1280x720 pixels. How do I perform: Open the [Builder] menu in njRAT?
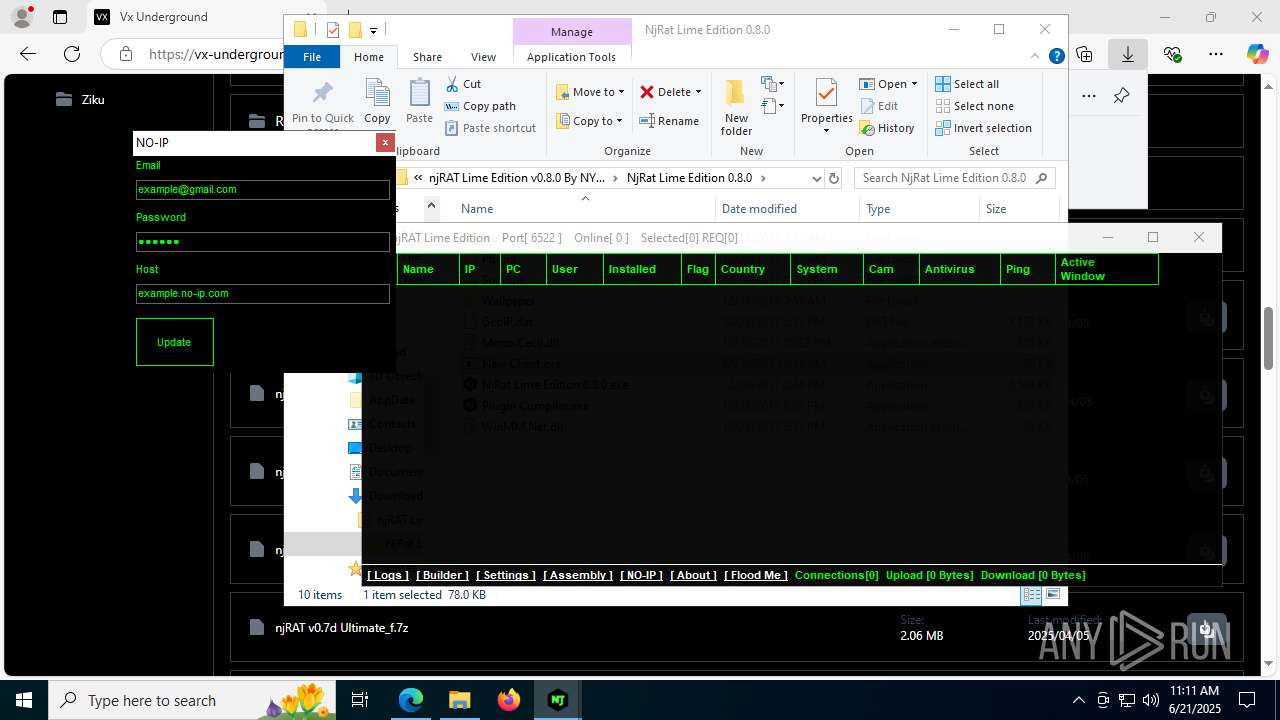click(442, 575)
